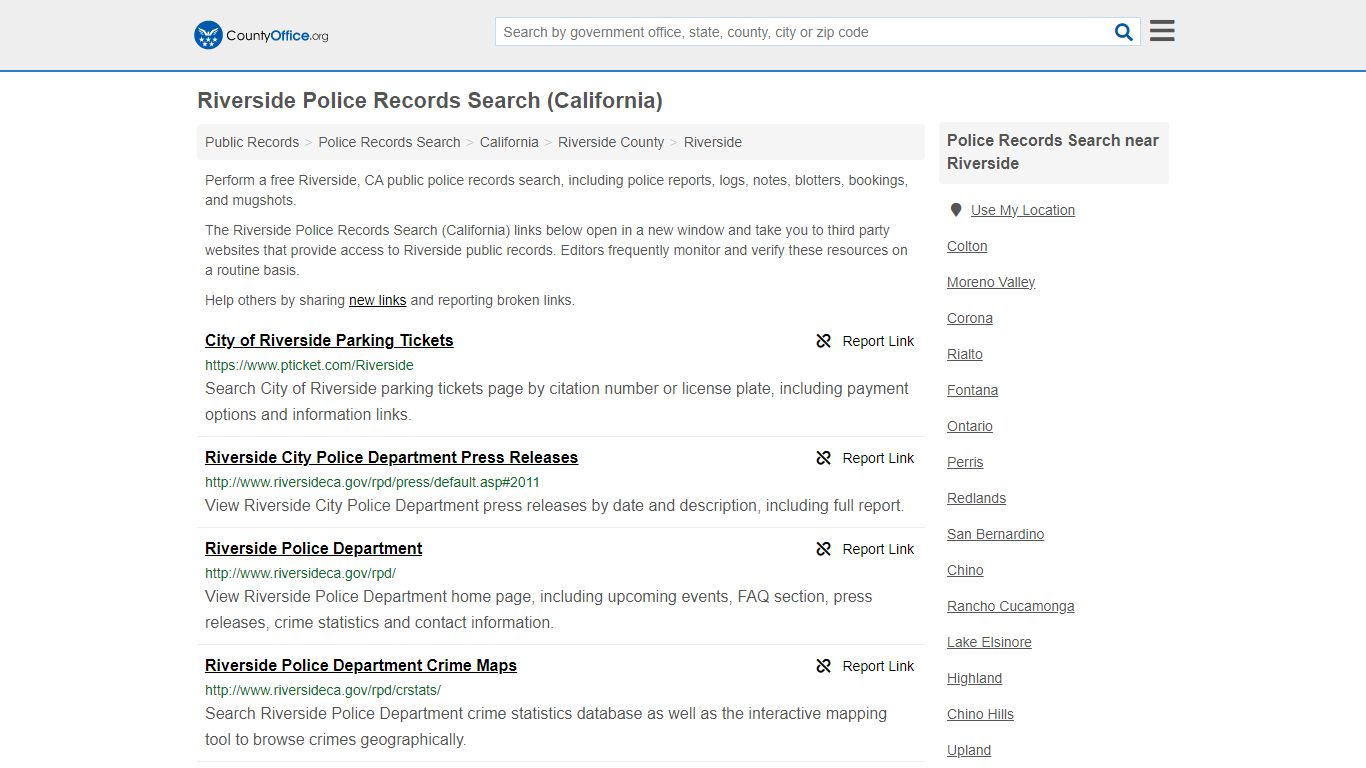Select Chino in nearby list
The height and width of the screenshot is (768, 1366).
click(x=965, y=570)
